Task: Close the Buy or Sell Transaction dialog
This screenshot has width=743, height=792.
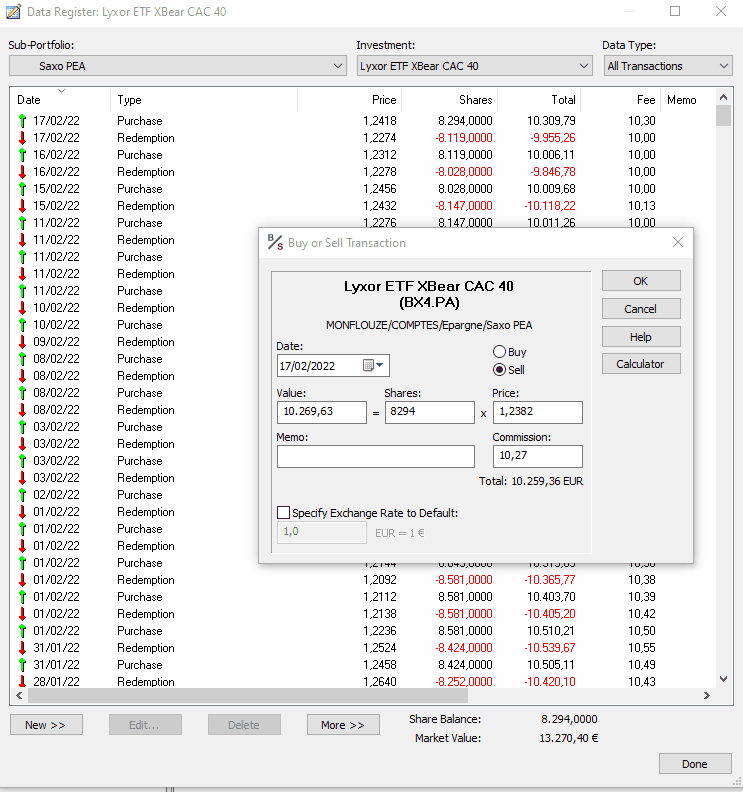Action: (x=678, y=242)
